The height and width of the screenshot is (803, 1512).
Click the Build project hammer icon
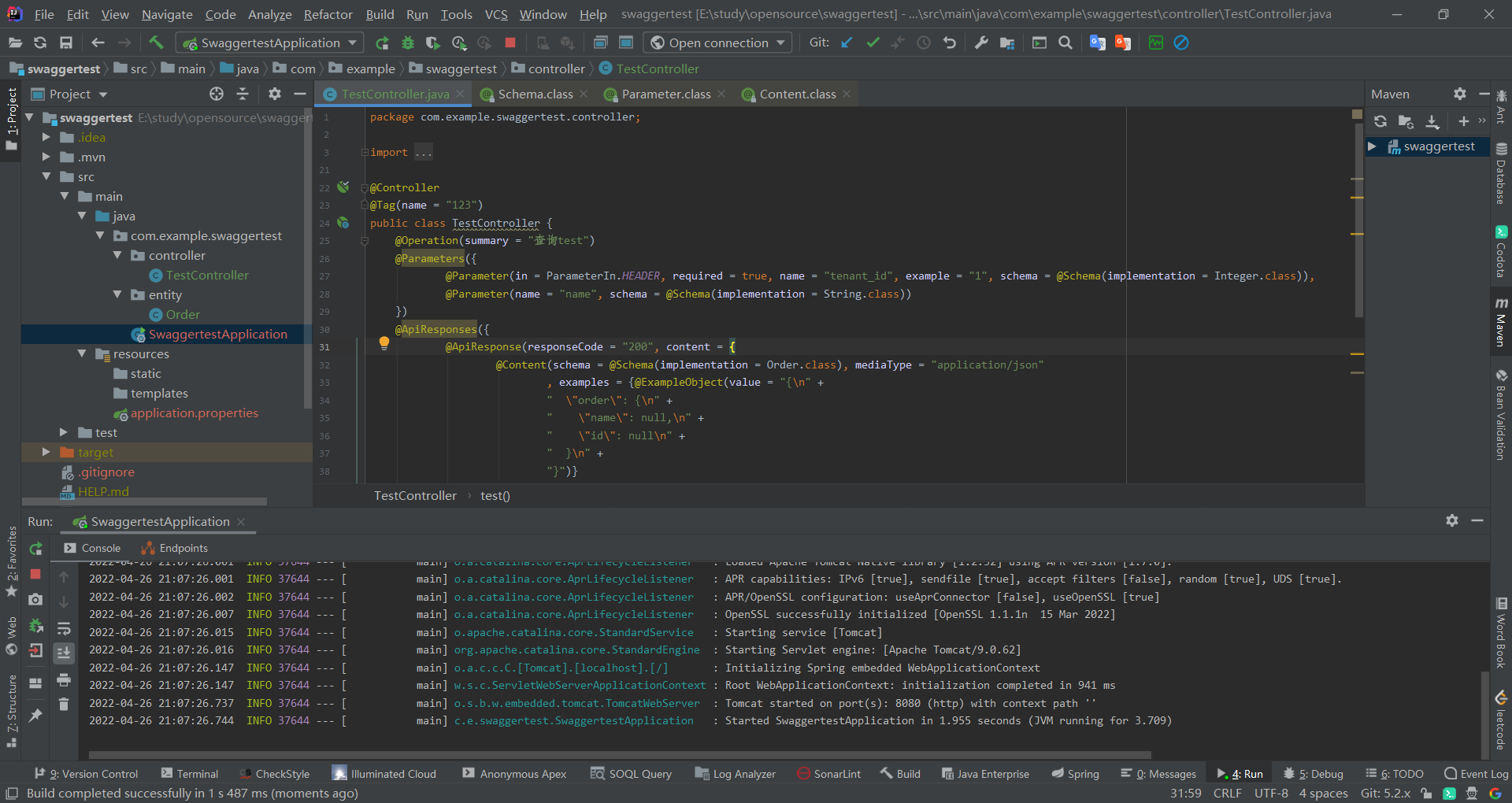tap(156, 43)
